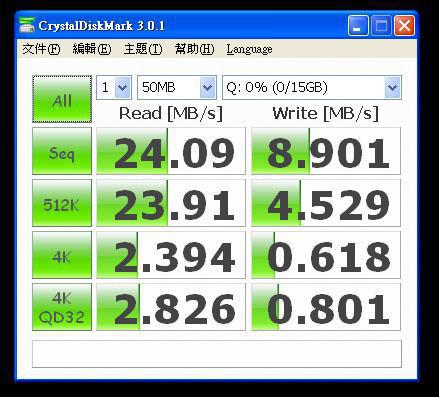439x397 pixels.
Task: Click the empty comment field at bottom
Action: [217, 354]
